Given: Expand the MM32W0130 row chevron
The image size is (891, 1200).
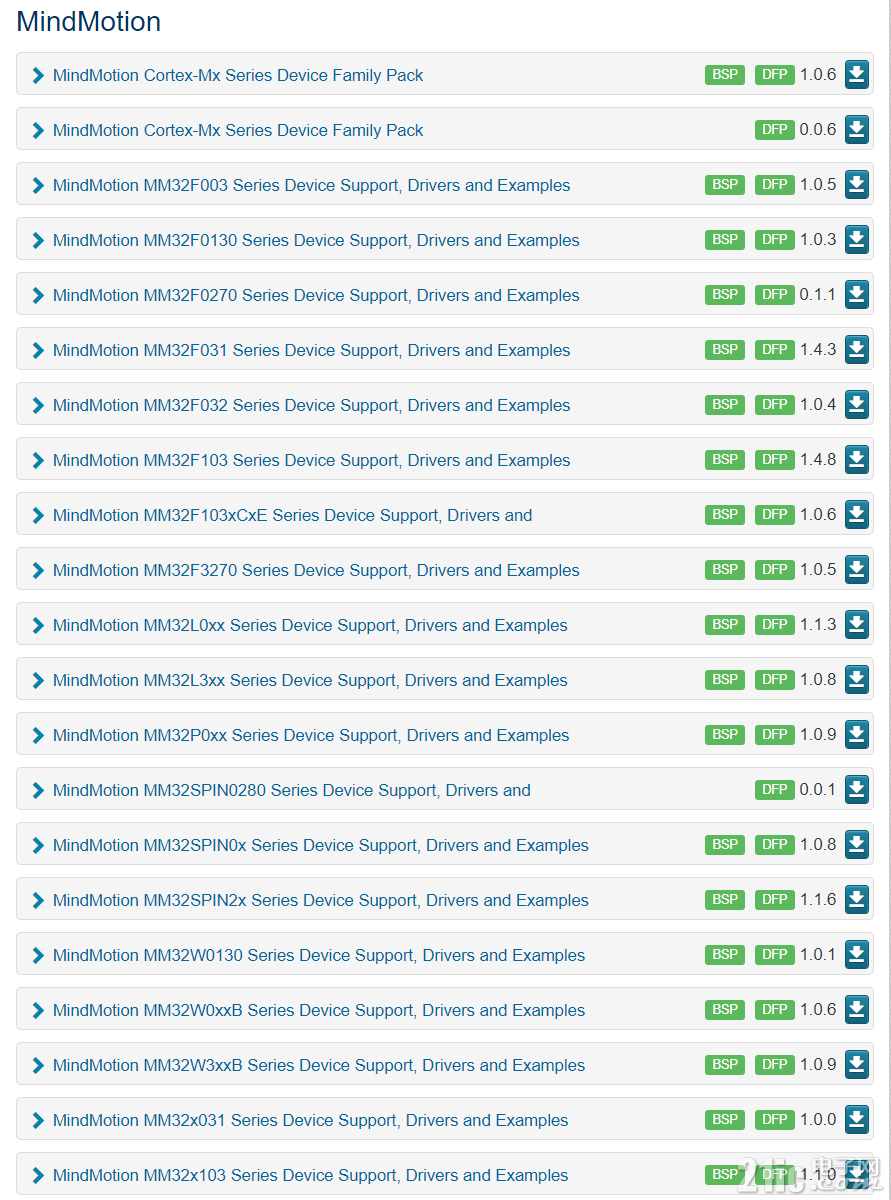Looking at the screenshot, I should click(38, 955).
